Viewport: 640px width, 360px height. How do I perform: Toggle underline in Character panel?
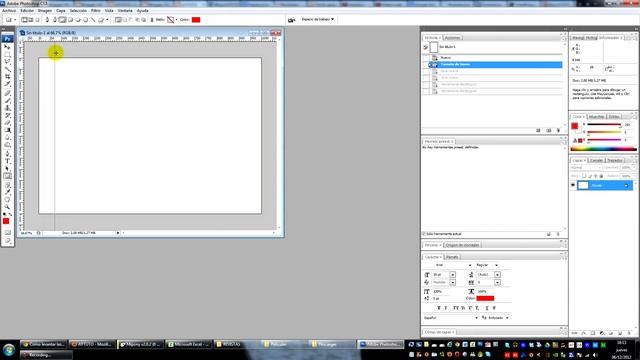tap(487, 308)
